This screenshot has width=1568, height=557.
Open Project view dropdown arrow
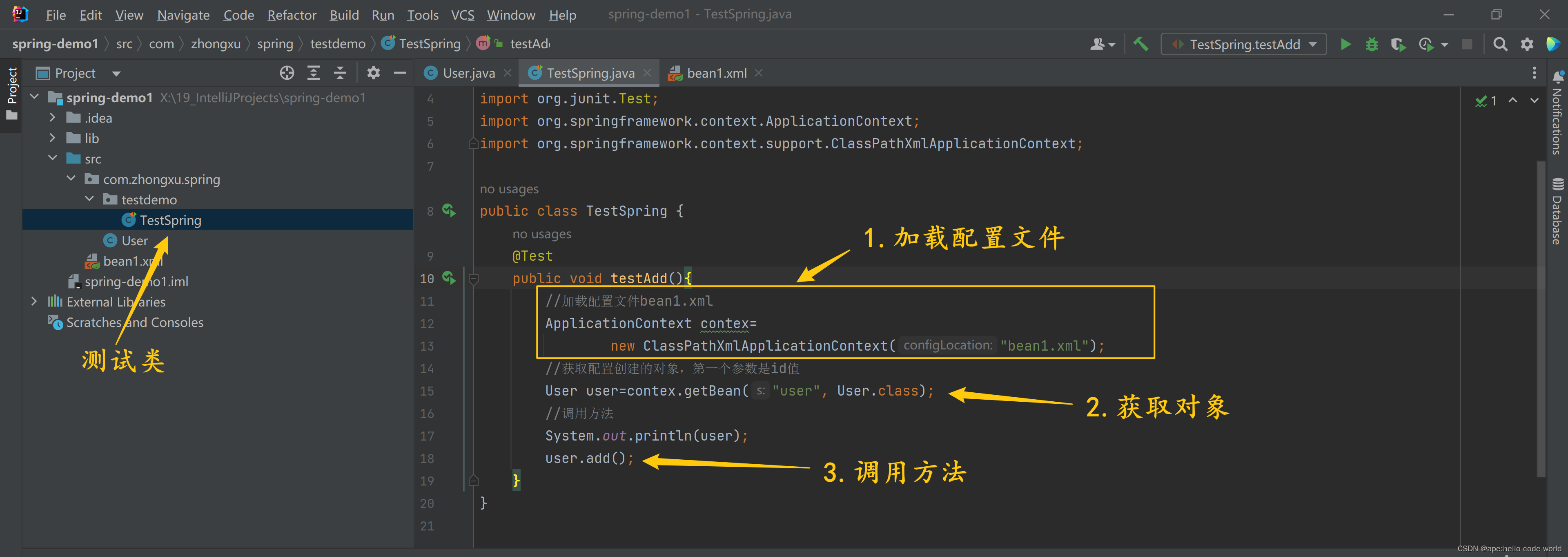116,74
